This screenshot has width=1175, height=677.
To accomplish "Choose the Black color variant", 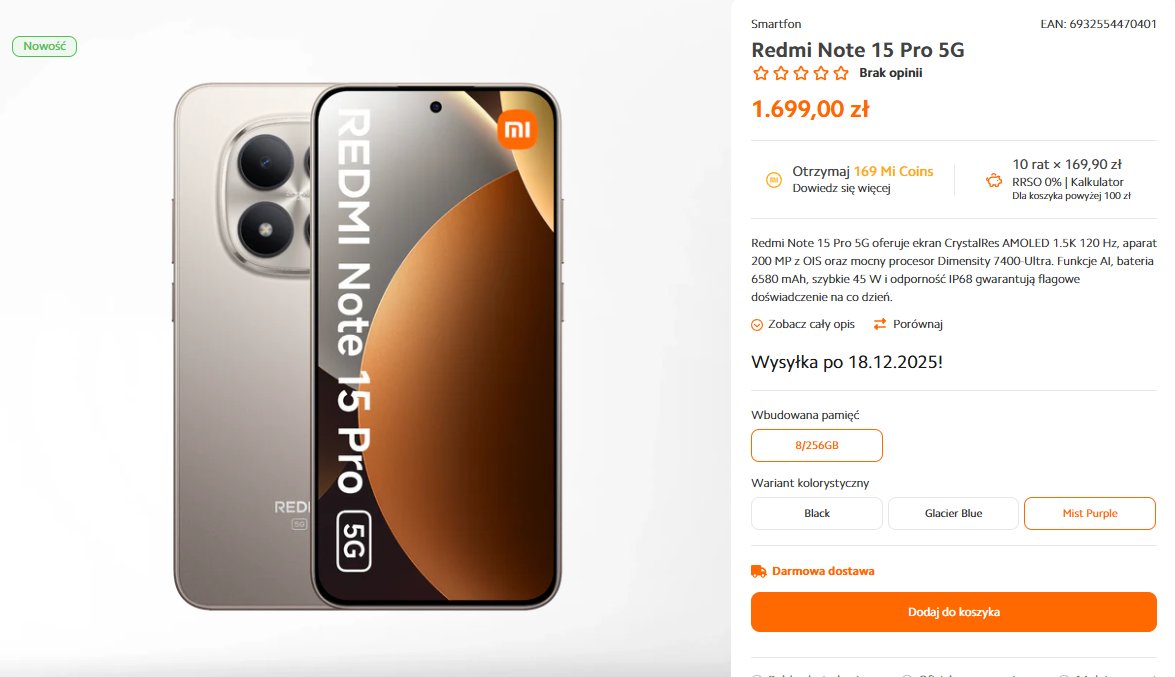I will click(x=817, y=514).
